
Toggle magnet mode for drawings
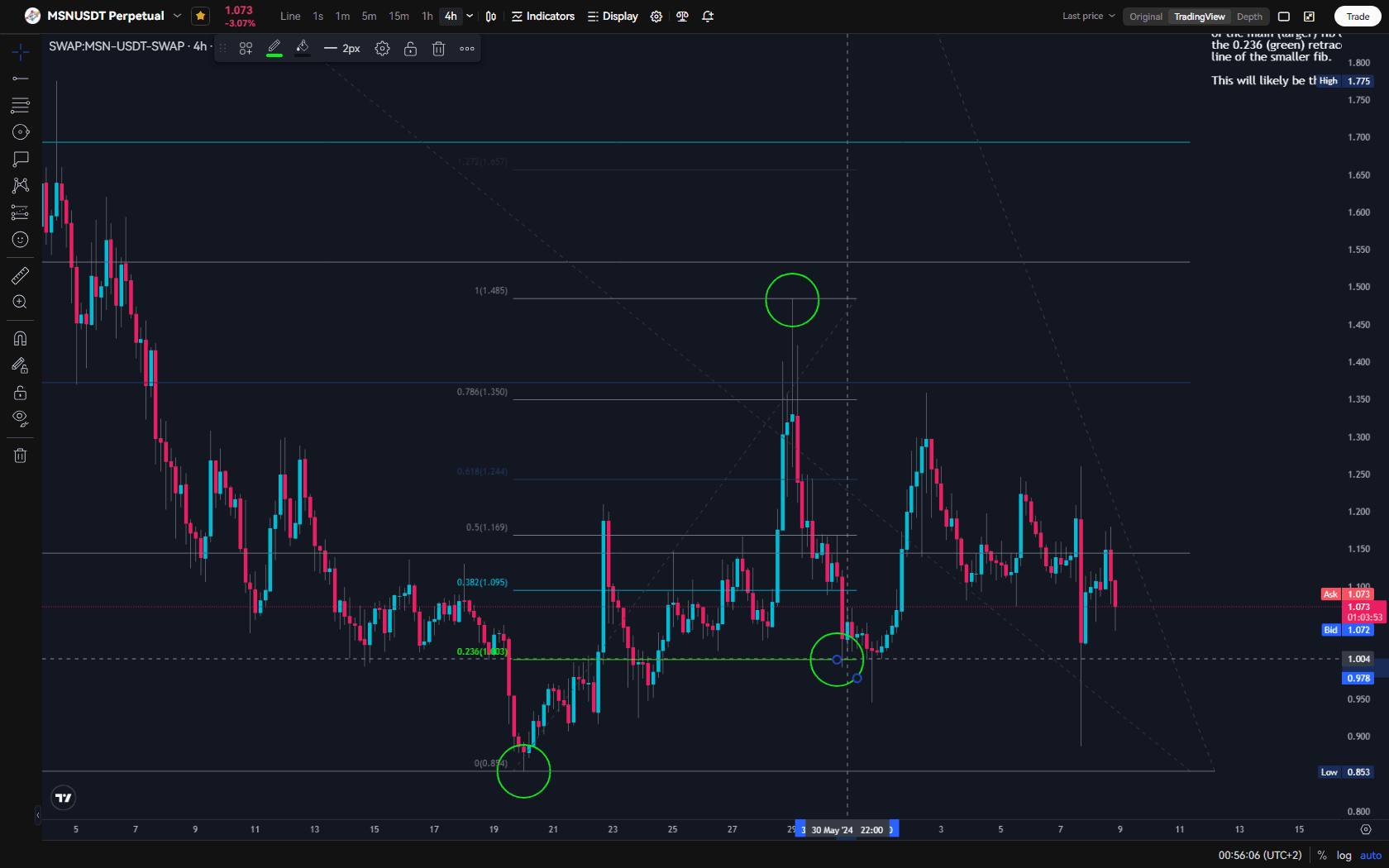pos(21,339)
